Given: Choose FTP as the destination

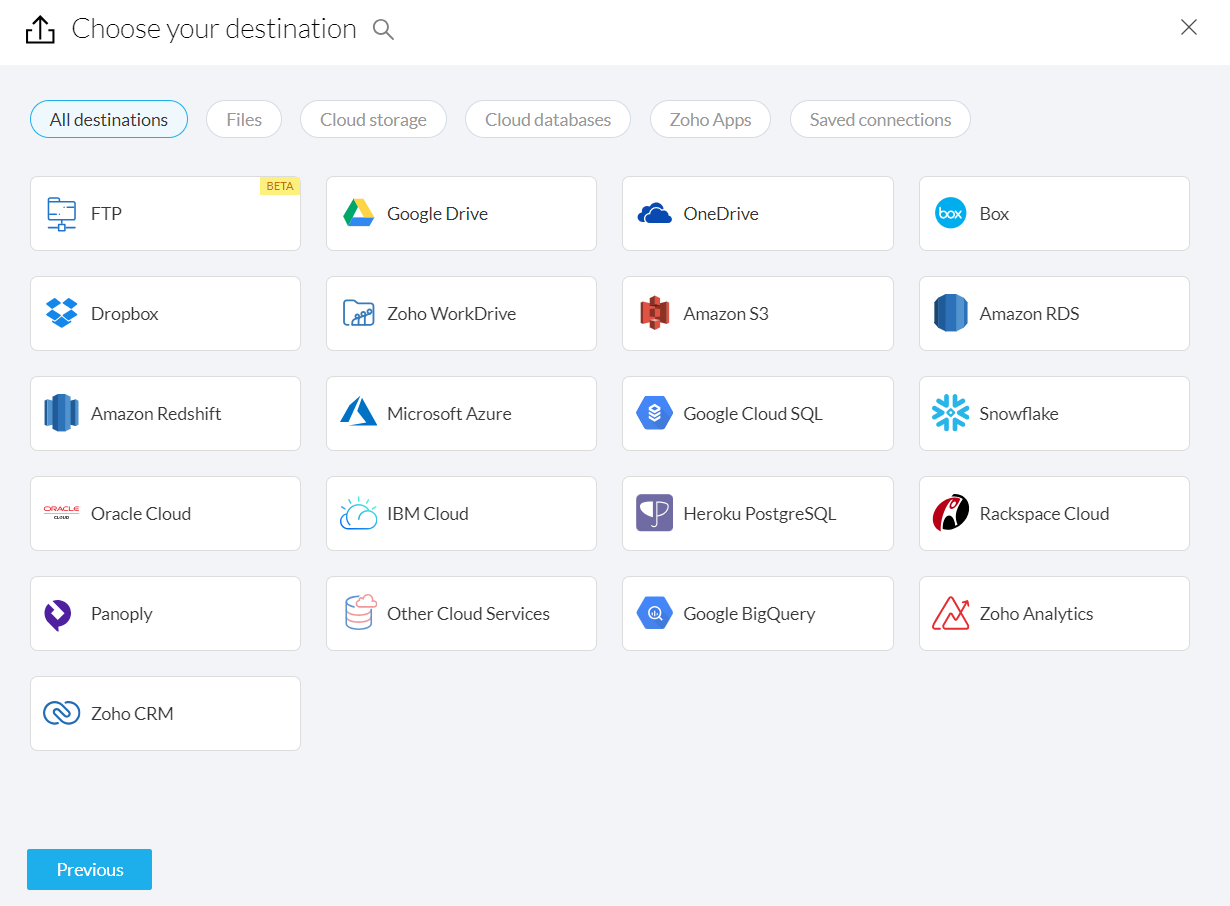Looking at the screenshot, I should pyautogui.click(x=165, y=214).
